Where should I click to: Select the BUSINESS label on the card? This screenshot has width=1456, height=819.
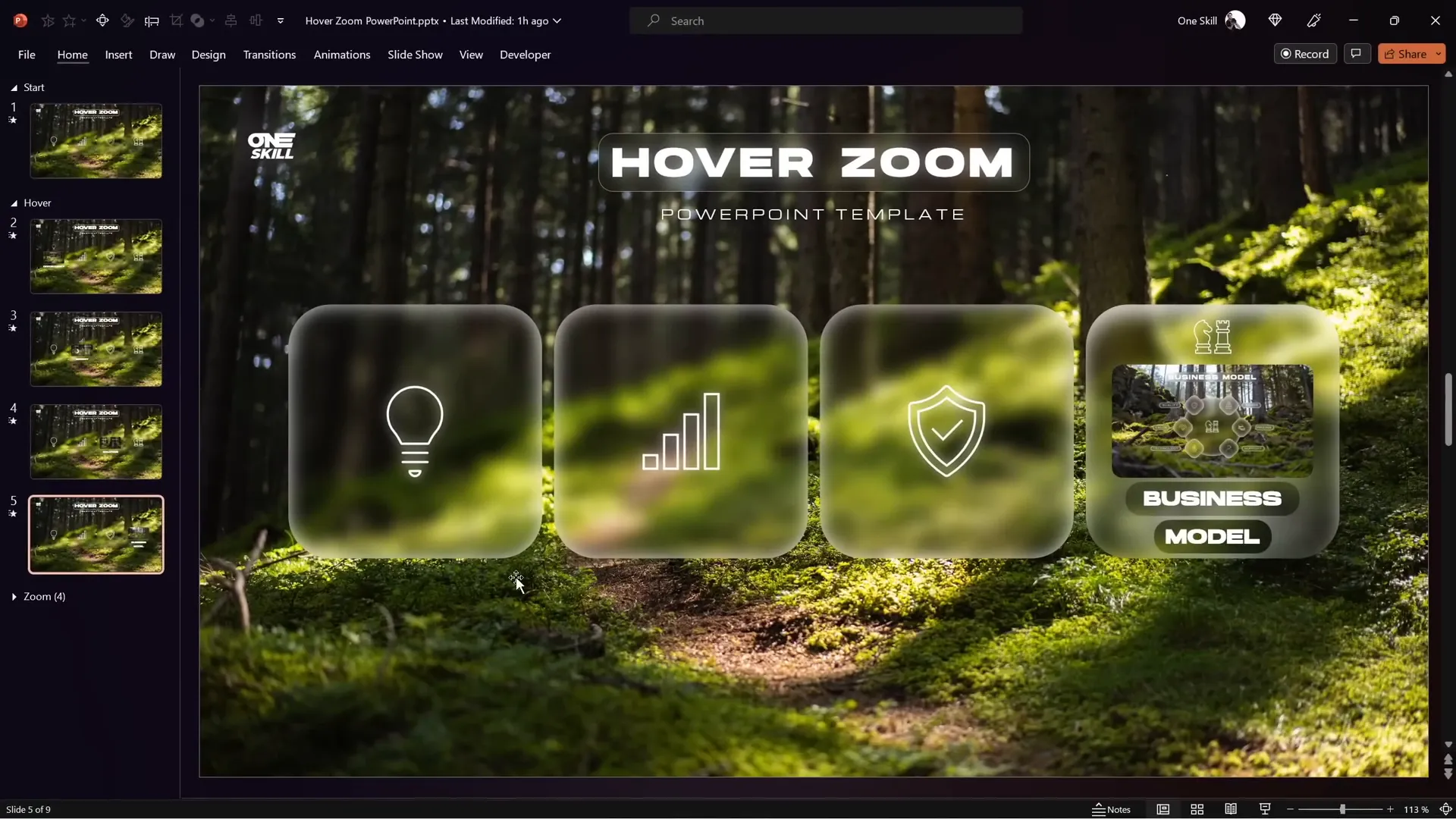point(1212,498)
